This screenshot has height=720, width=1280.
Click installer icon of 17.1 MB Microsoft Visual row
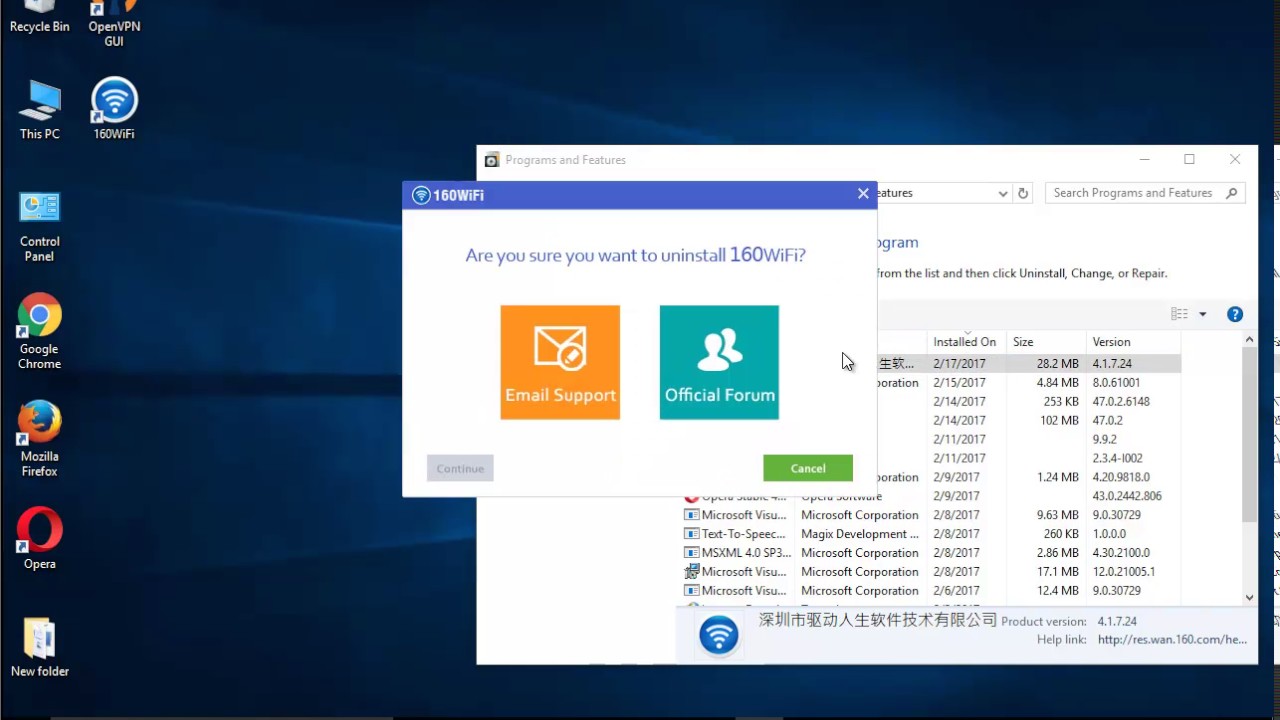(x=691, y=572)
